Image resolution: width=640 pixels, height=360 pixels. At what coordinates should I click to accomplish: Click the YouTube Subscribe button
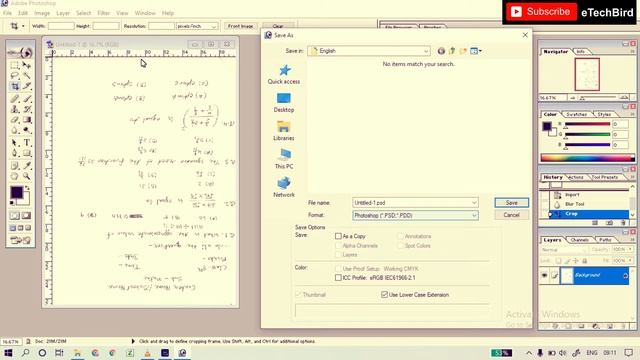tap(541, 12)
